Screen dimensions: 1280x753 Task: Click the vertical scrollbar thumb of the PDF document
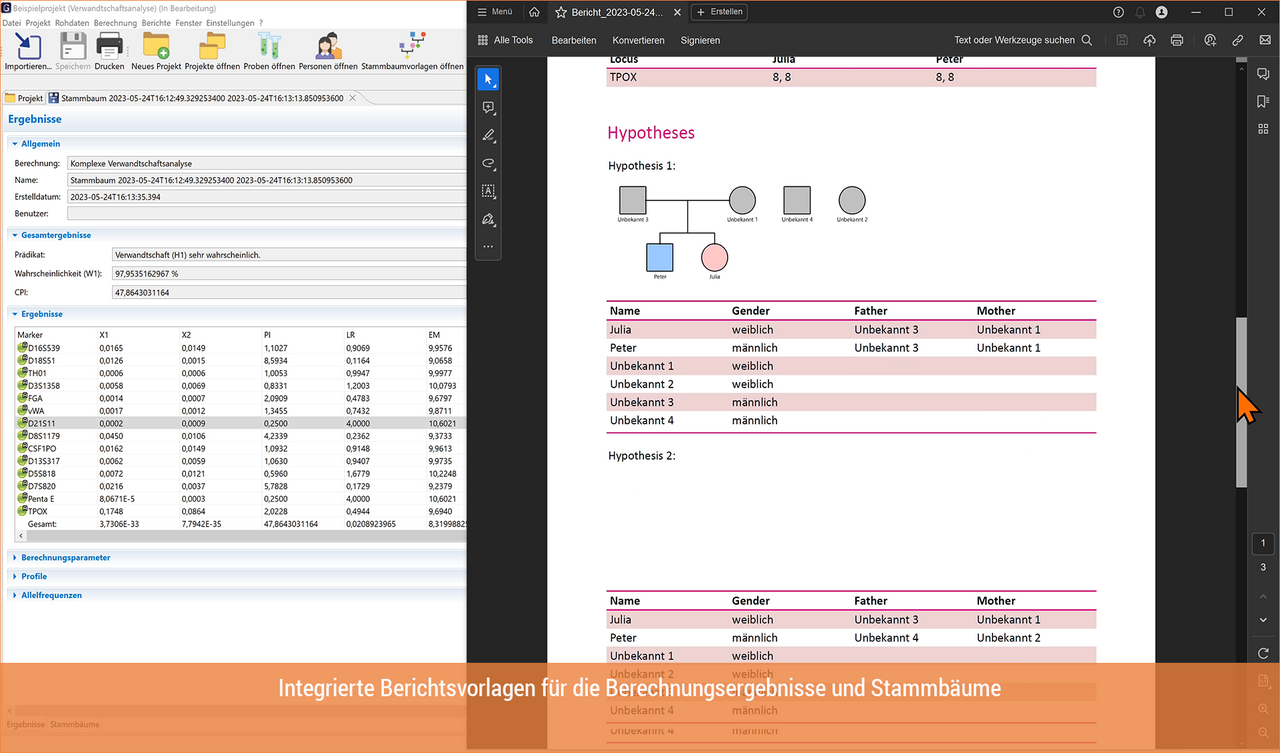coord(1241,402)
